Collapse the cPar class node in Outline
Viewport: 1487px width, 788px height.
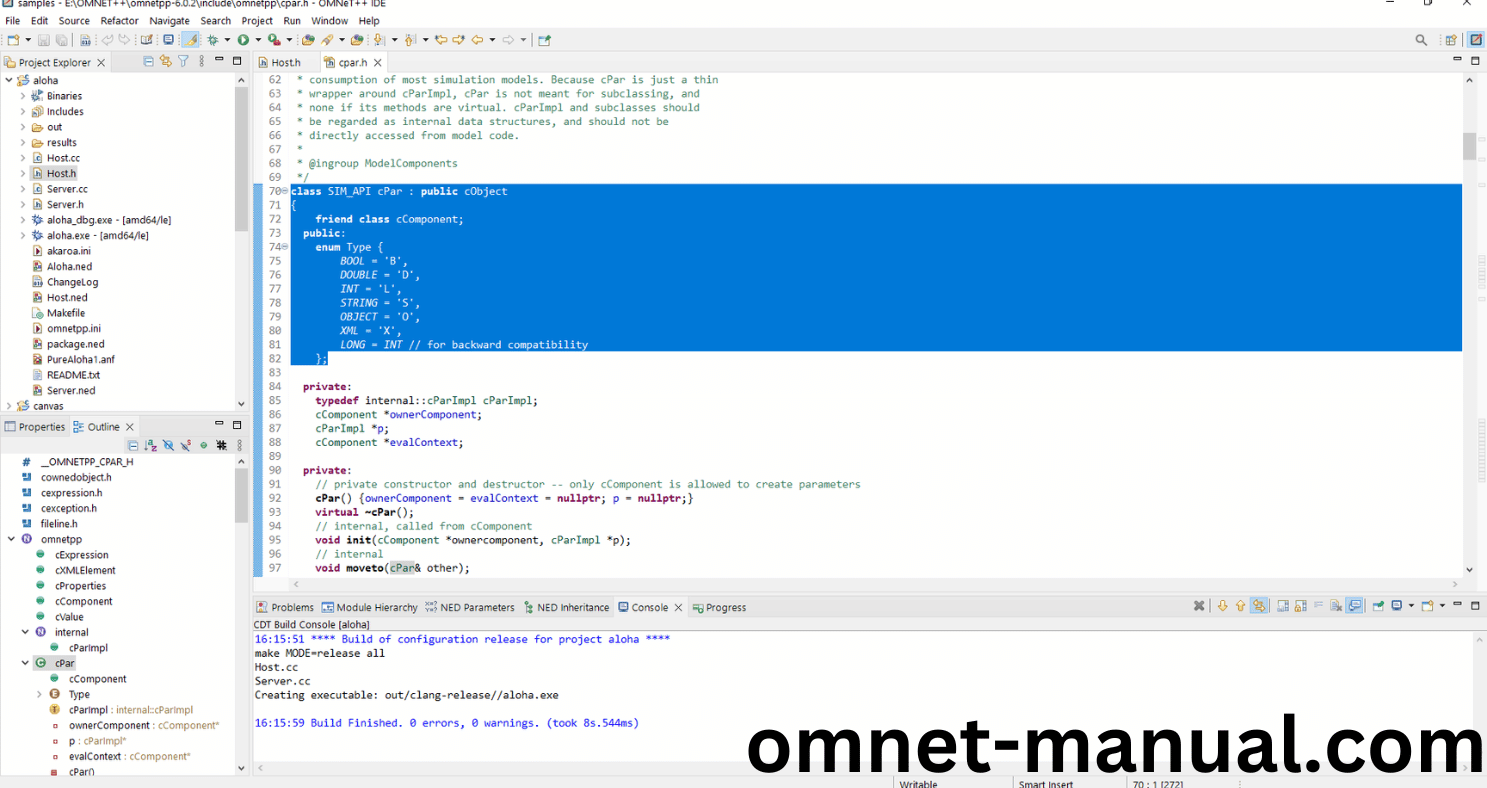click(x=23, y=663)
